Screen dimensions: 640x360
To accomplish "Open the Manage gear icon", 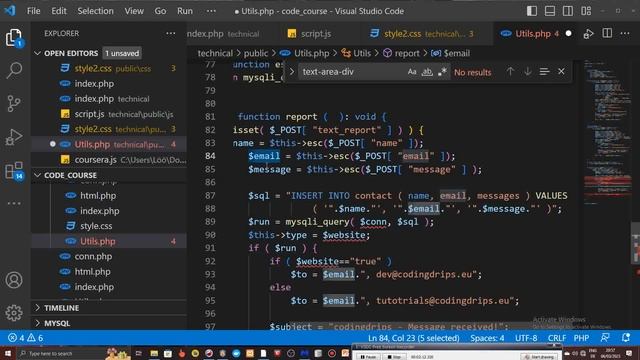I will [14, 313].
